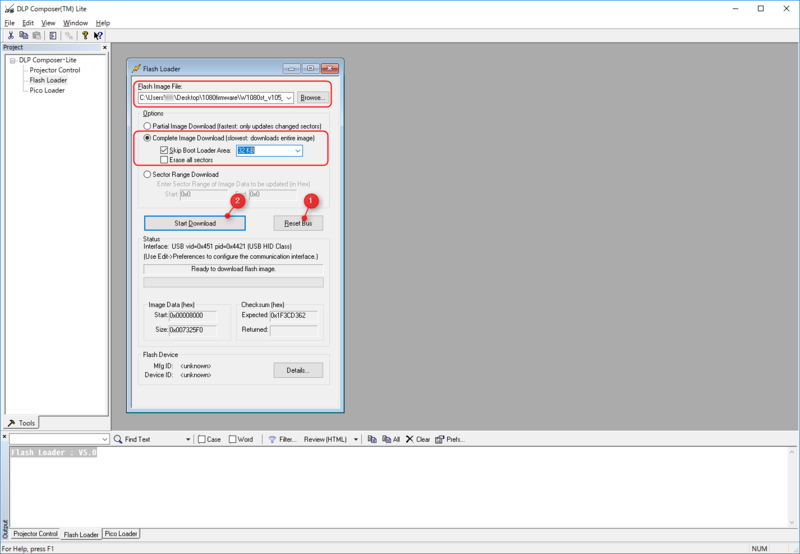800x554 pixels.
Task: Close the output pane with its X
Action: (x=5, y=437)
